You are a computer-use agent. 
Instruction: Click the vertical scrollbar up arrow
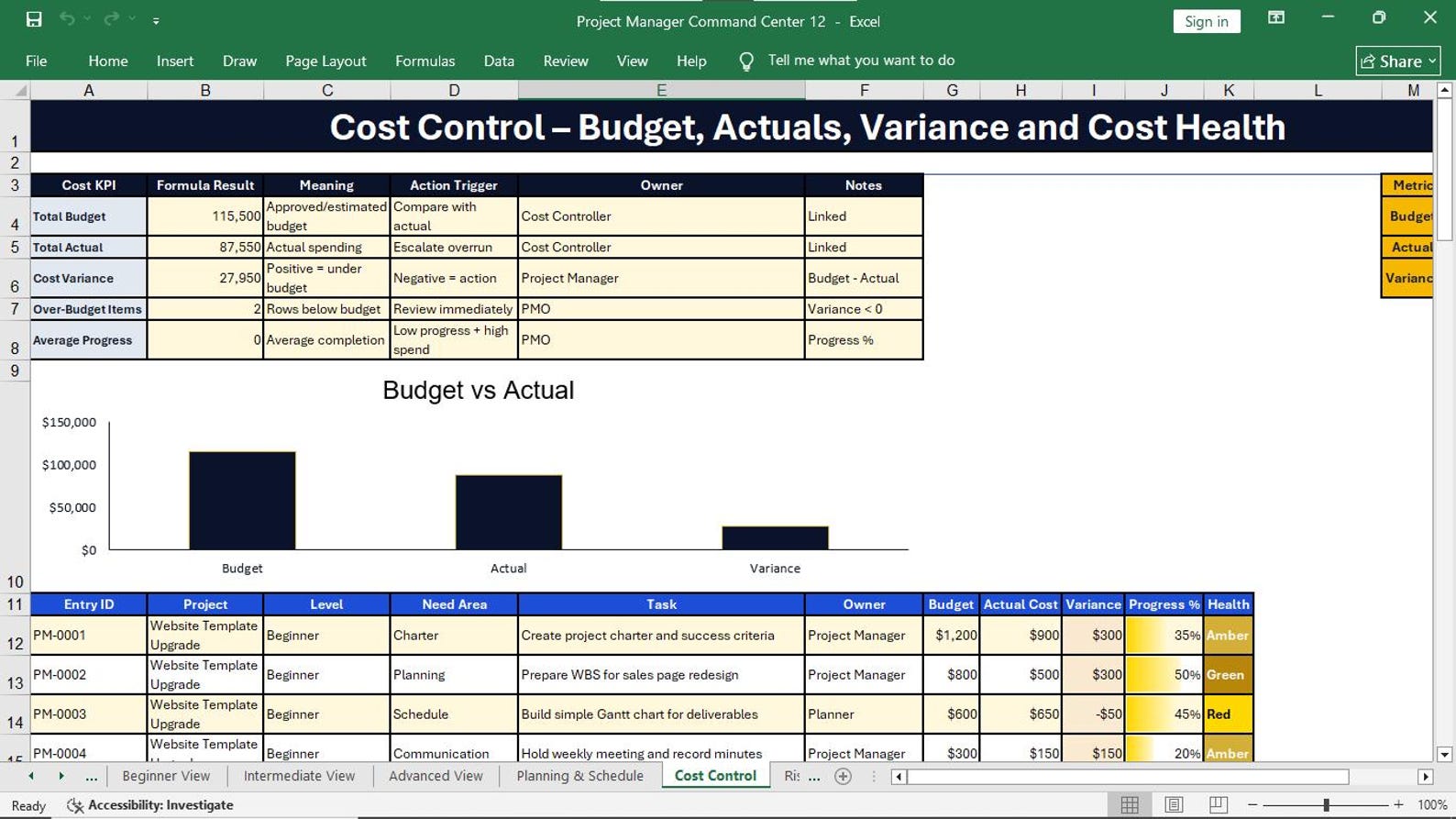[x=1445, y=90]
